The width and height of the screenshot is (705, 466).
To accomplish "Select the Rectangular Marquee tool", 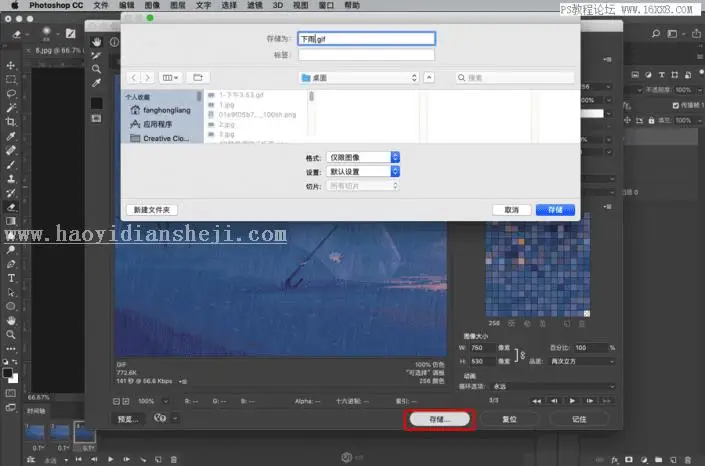I will (11, 80).
